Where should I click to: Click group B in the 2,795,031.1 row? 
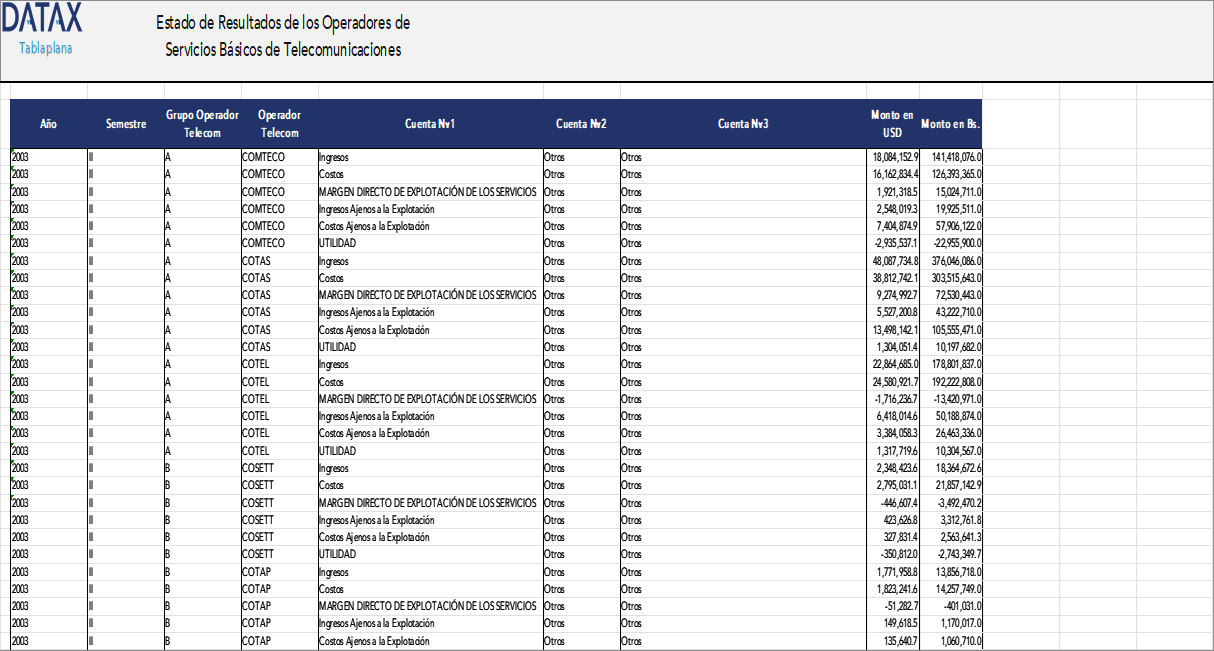[x=202, y=485]
